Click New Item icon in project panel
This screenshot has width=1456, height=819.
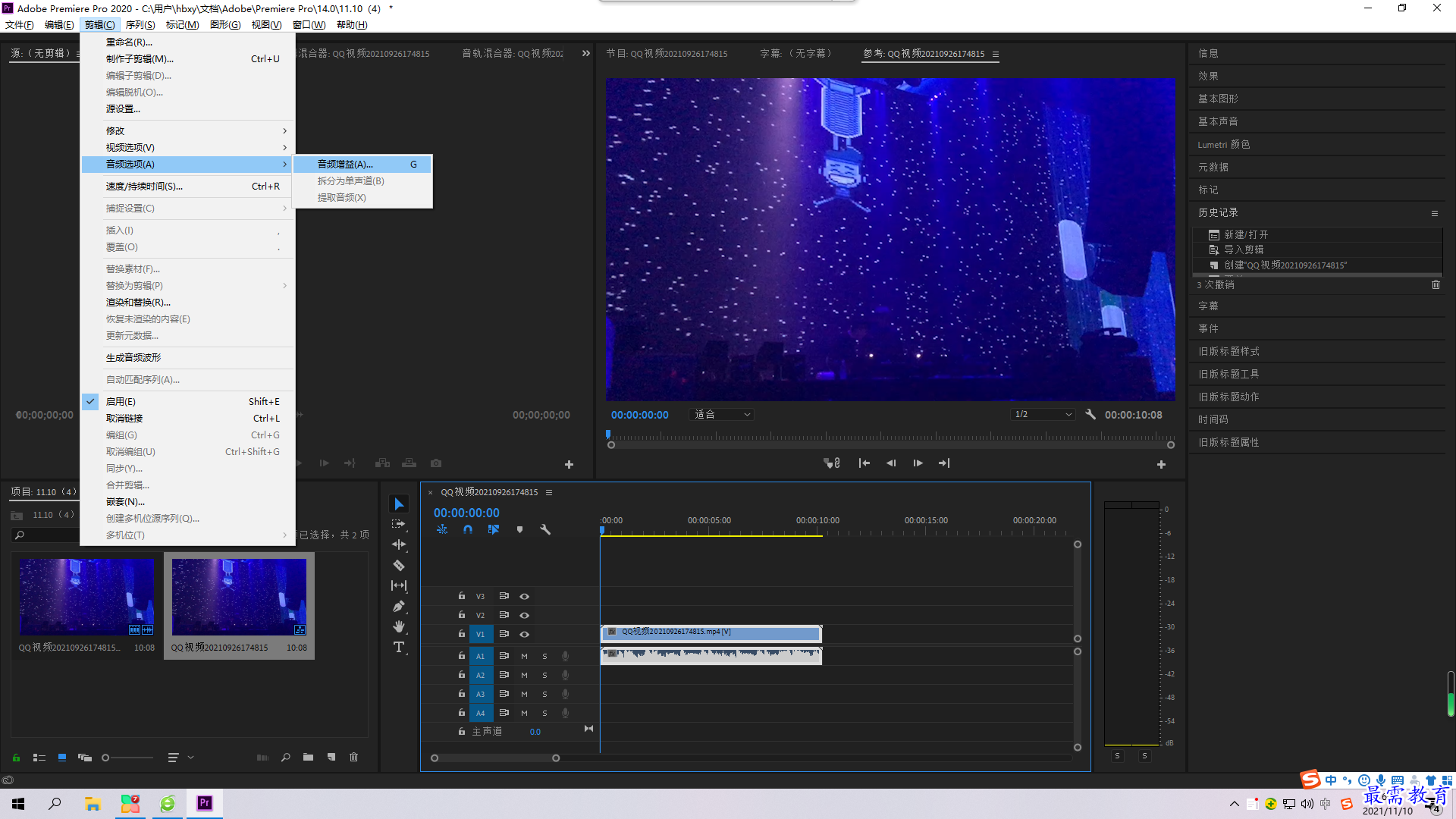(331, 758)
